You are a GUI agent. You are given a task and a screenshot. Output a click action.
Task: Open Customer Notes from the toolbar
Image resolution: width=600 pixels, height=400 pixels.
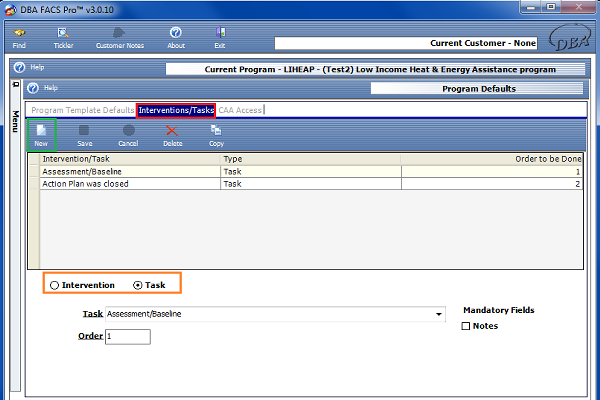click(x=120, y=38)
